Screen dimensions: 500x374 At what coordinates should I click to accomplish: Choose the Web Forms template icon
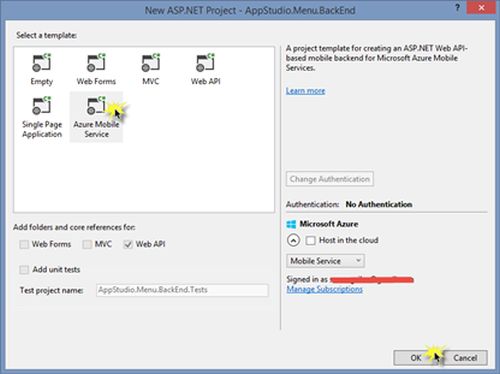coord(96,63)
